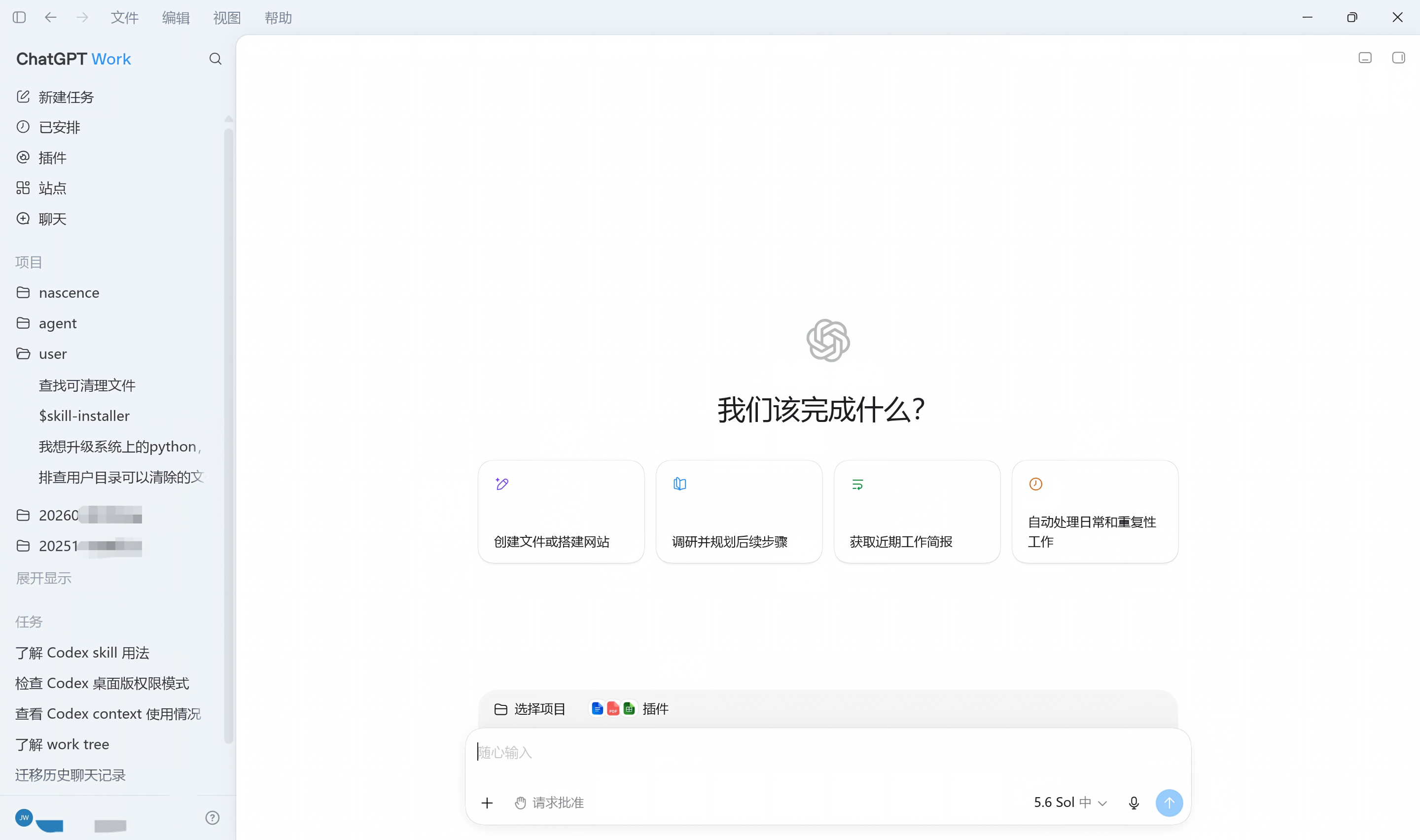
Task: Click the blue send arrow button
Action: coord(1169,803)
